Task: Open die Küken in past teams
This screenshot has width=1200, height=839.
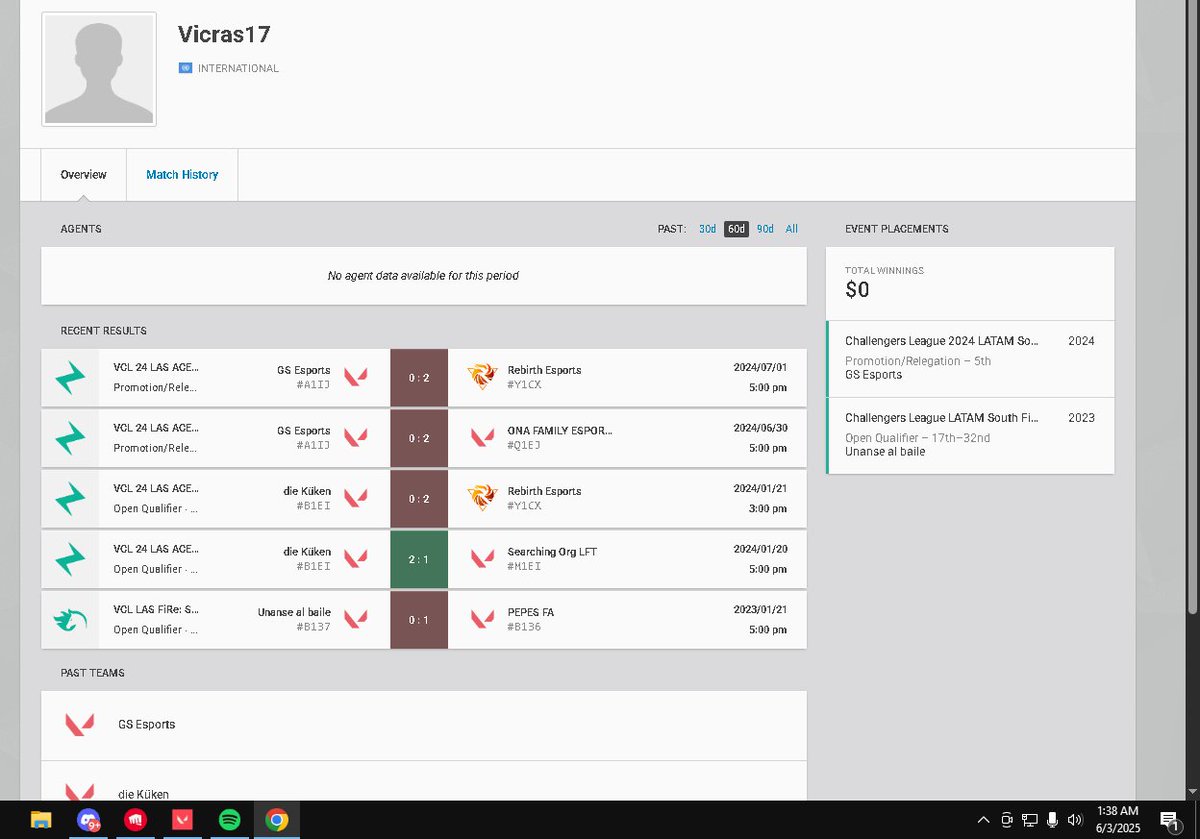Action: pos(424,782)
